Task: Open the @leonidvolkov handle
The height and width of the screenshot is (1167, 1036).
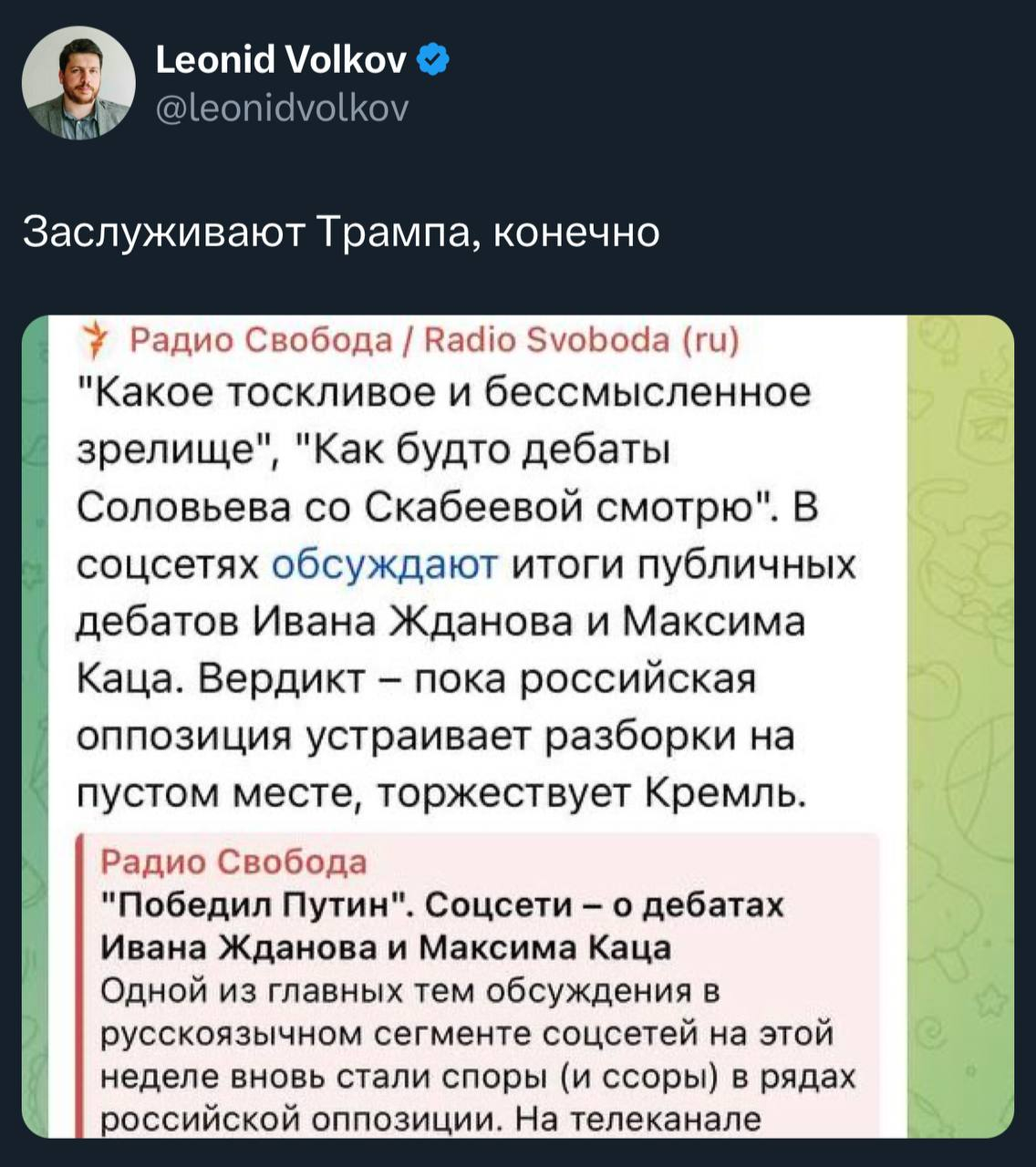Action: [283, 108]
